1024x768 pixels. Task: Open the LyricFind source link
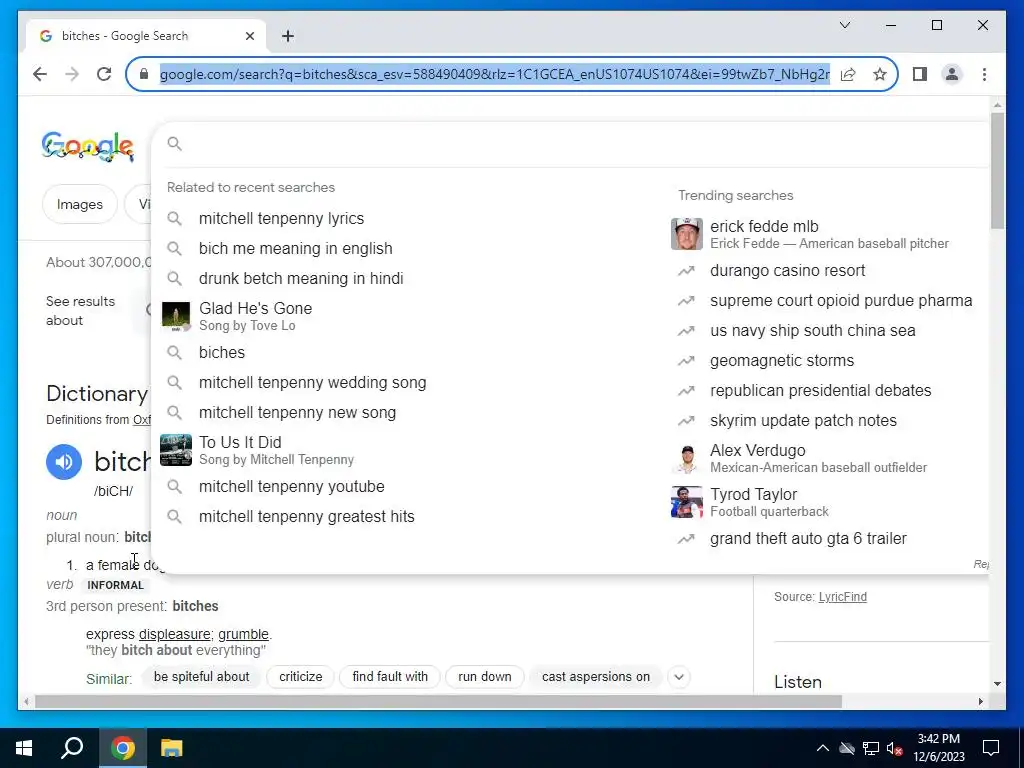pyautogui.click(x=842, y=597)
